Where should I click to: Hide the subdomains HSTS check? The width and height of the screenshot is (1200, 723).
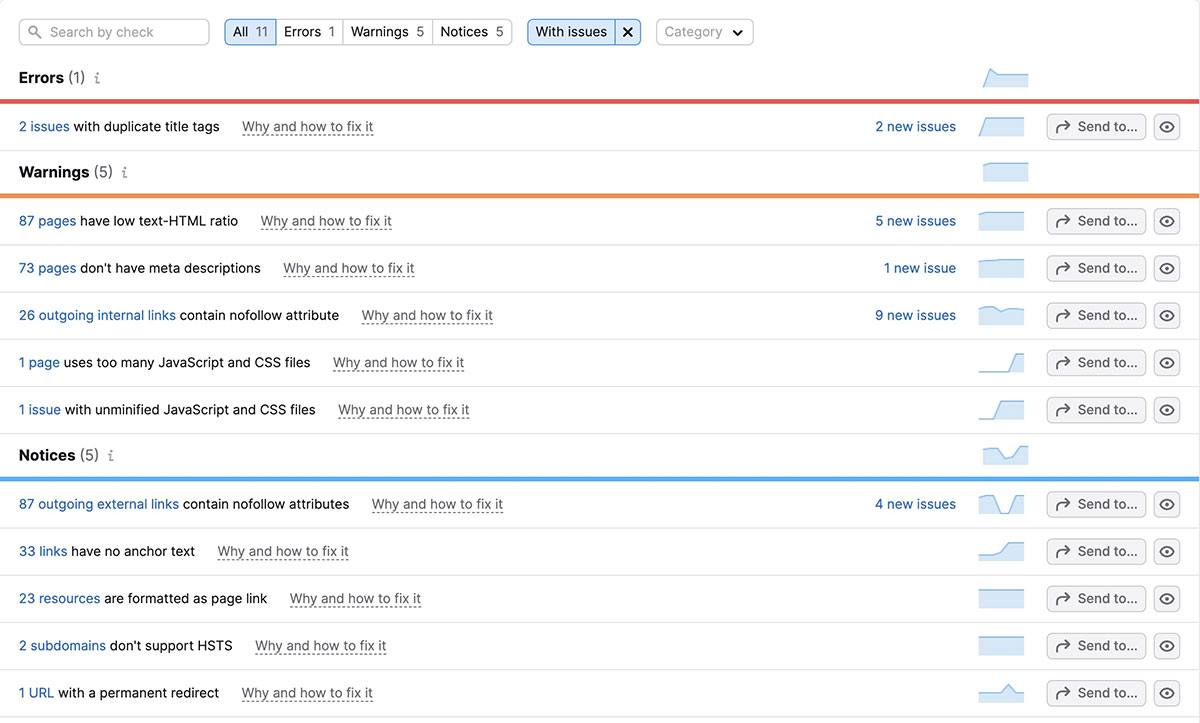pos(1167,646)
